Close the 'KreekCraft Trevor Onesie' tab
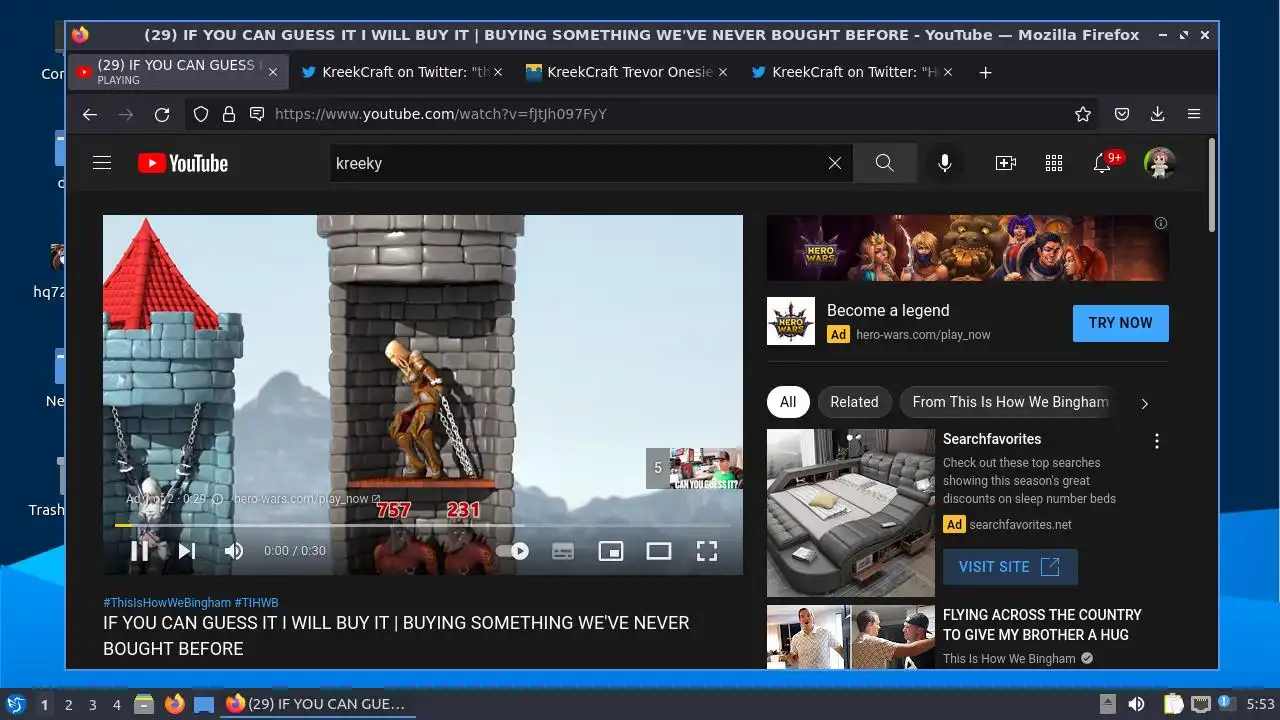This screenshot has height=720, width=1280. tap(723, 72)
